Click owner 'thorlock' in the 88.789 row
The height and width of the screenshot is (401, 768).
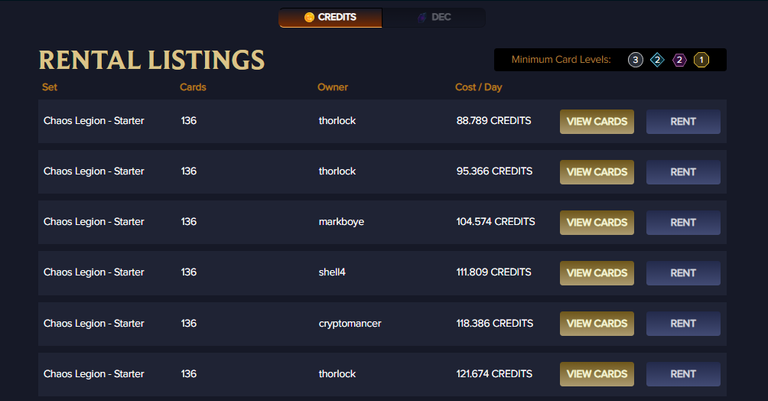(x=337, y=120)
